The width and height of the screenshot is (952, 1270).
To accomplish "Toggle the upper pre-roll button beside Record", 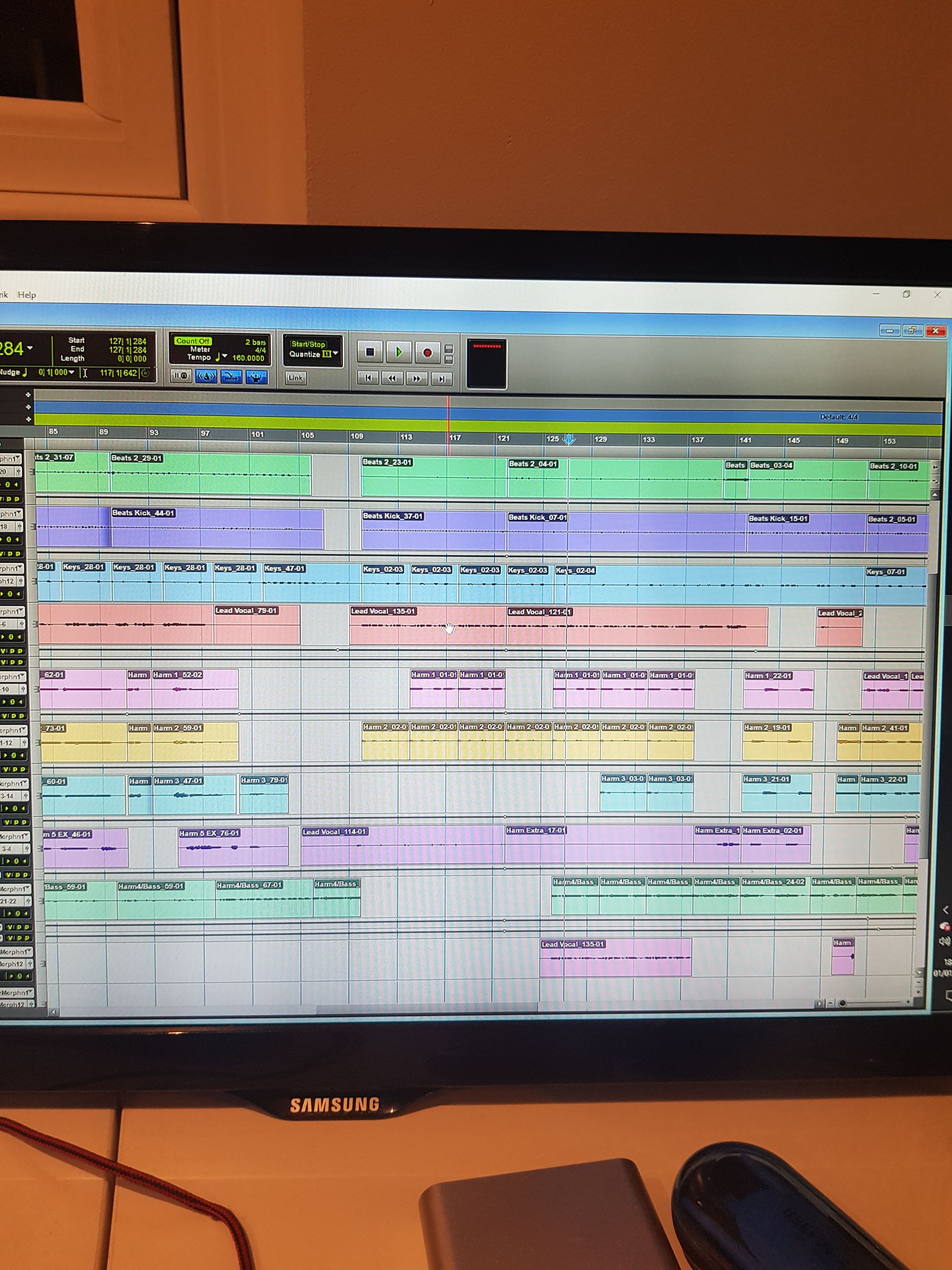I will pyautogui.click(x=449, y=349).
